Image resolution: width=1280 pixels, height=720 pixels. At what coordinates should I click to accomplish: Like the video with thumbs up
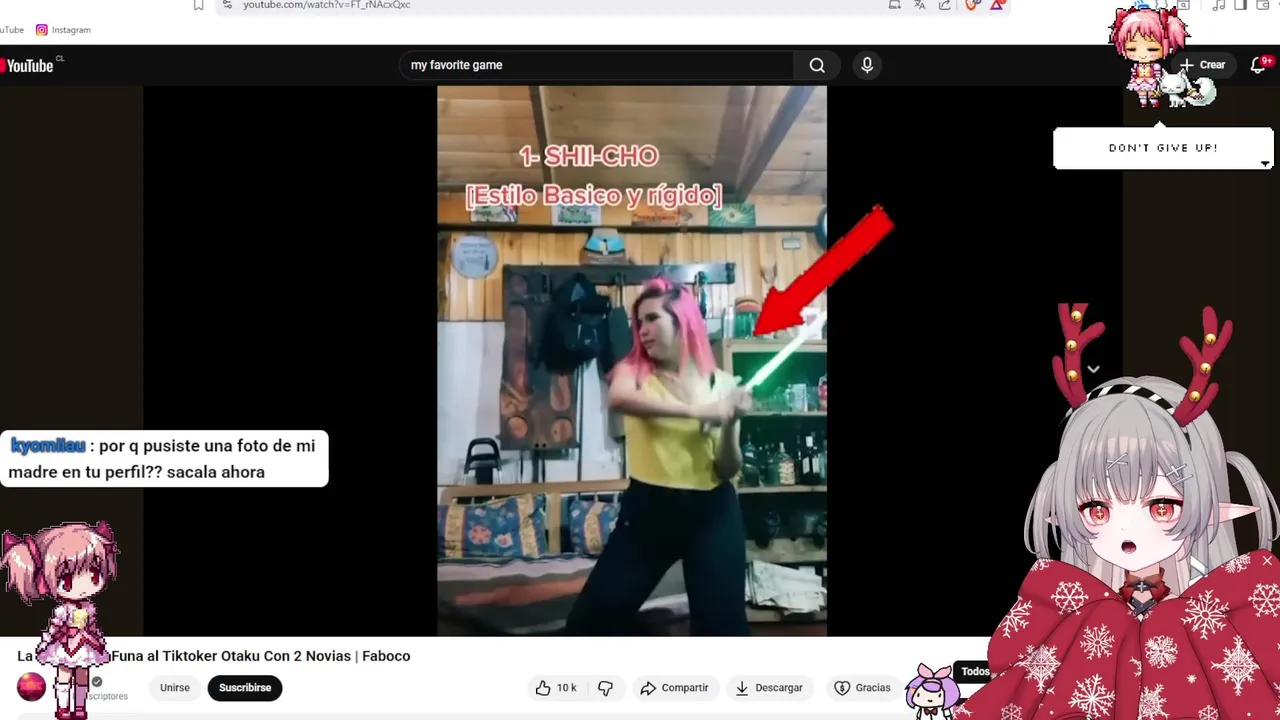point(555,688)
